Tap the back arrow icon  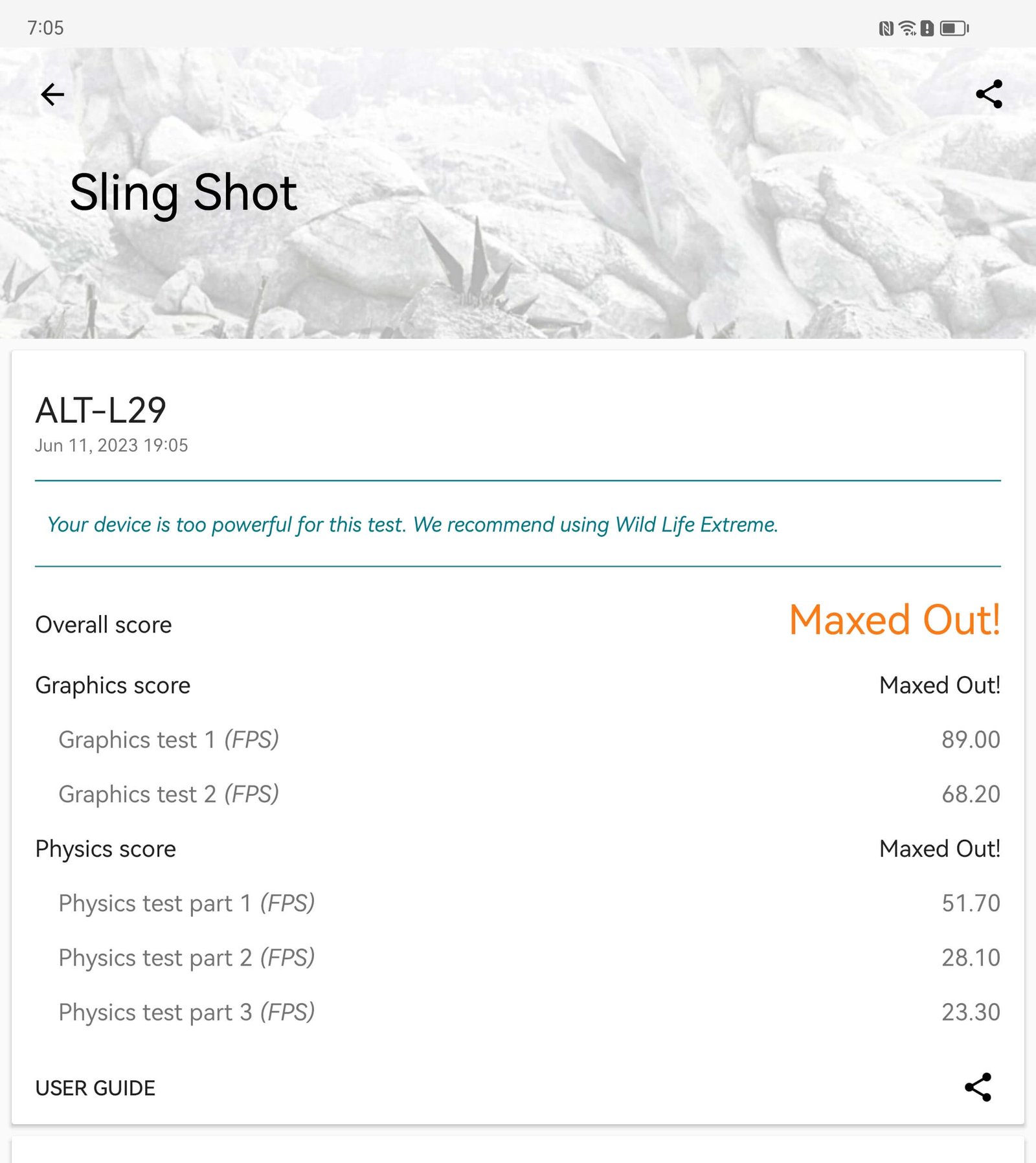pos(52,95)
